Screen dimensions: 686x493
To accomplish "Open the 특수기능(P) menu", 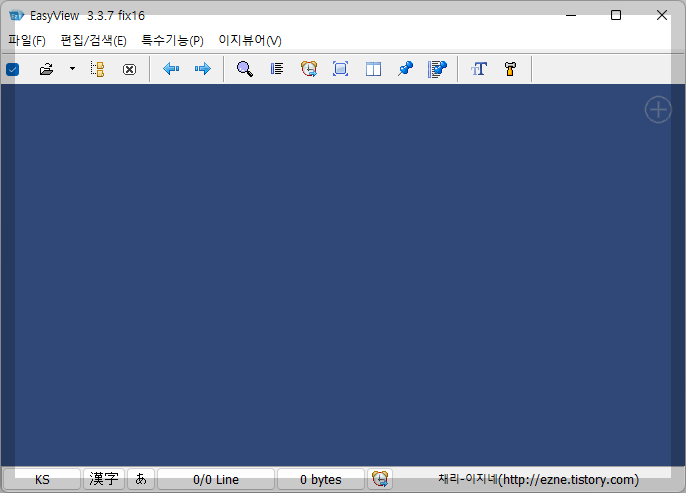I will click(172, 41).
